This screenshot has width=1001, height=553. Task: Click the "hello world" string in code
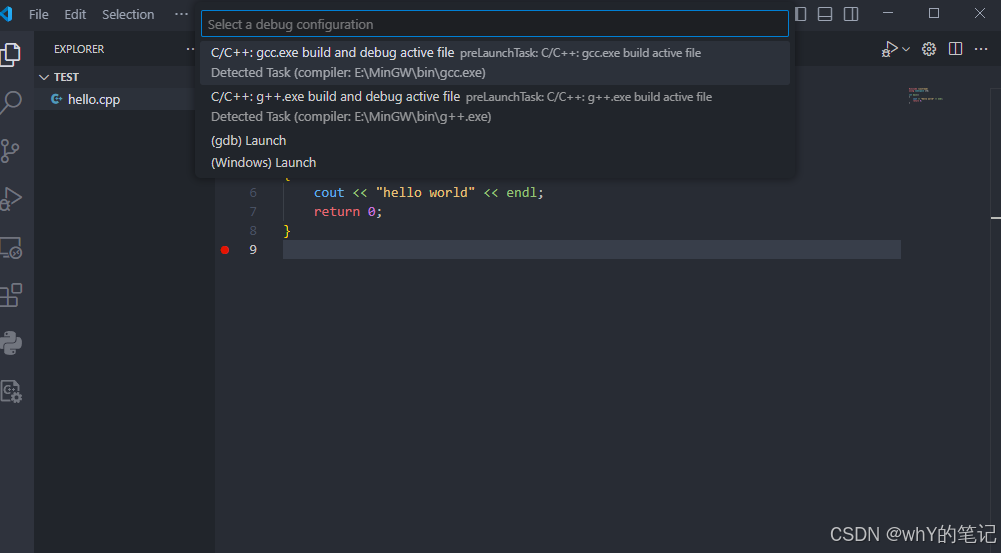(425, 192)
